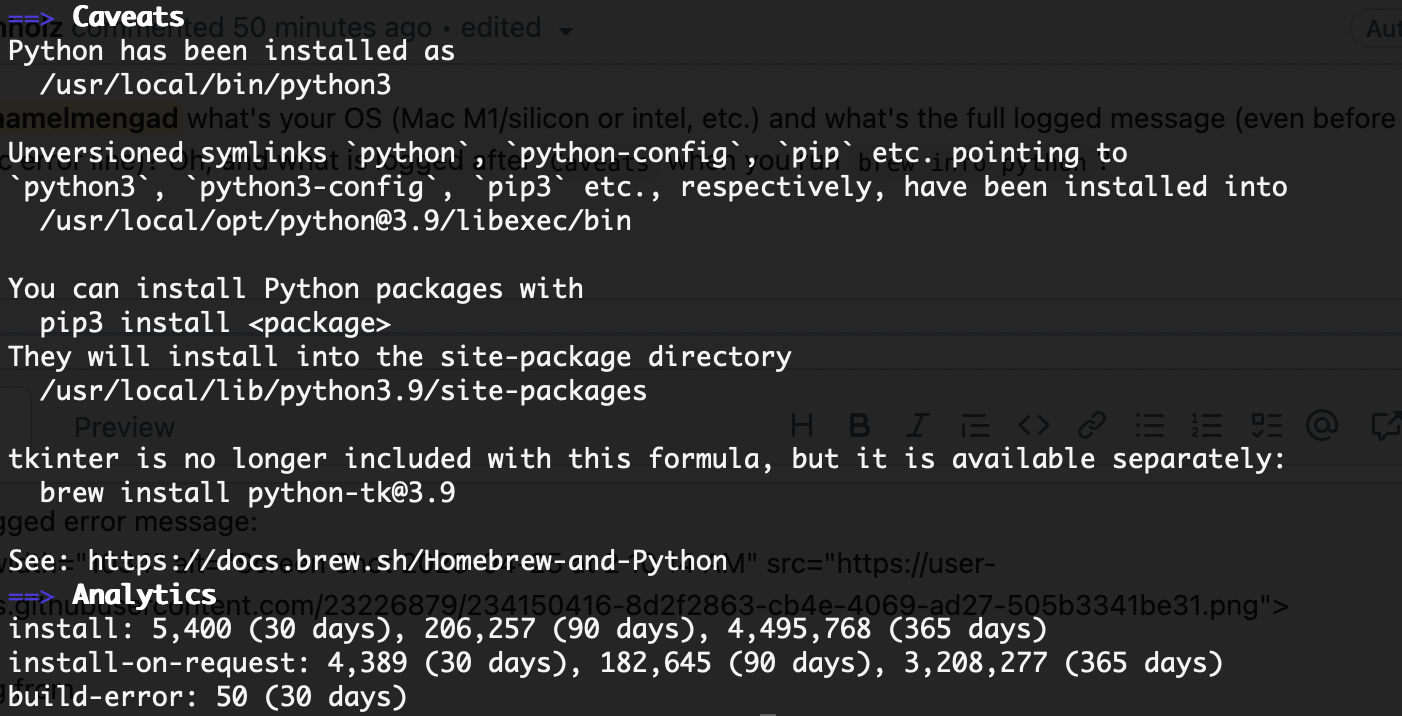Click the Author badge on the comment
1402x716 pixels.
(x=1383, y=28)
